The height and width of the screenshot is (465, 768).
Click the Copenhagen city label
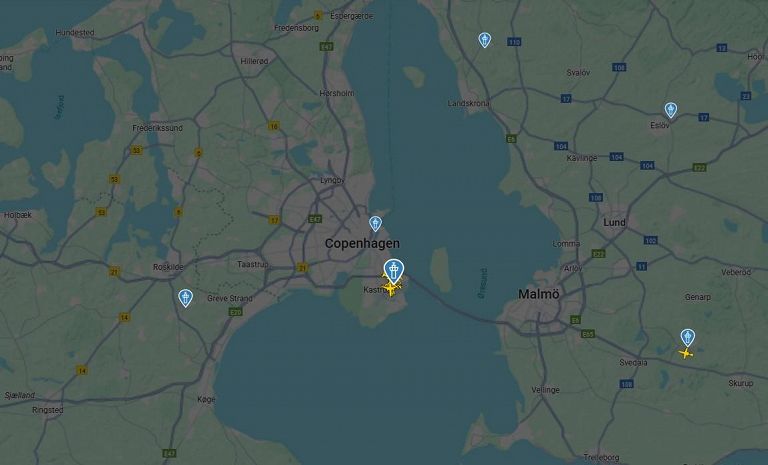362,243
